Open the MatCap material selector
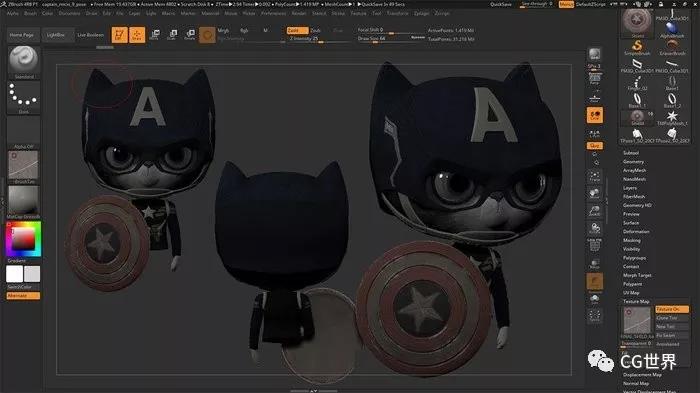700x393 pixels. tap(24, 202)
